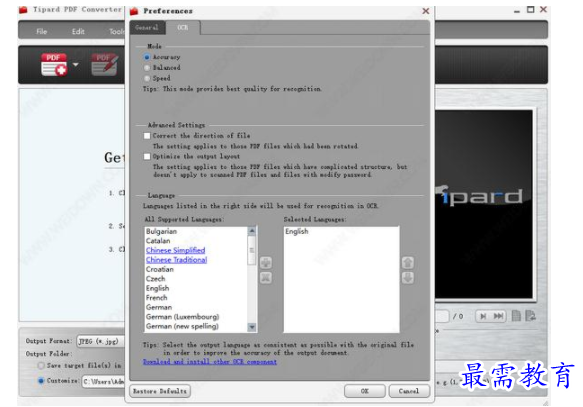The image size is (583, 407).
Task: Select English in Selected Languages list
Action: pyautogui.click(x=297, y=231)
